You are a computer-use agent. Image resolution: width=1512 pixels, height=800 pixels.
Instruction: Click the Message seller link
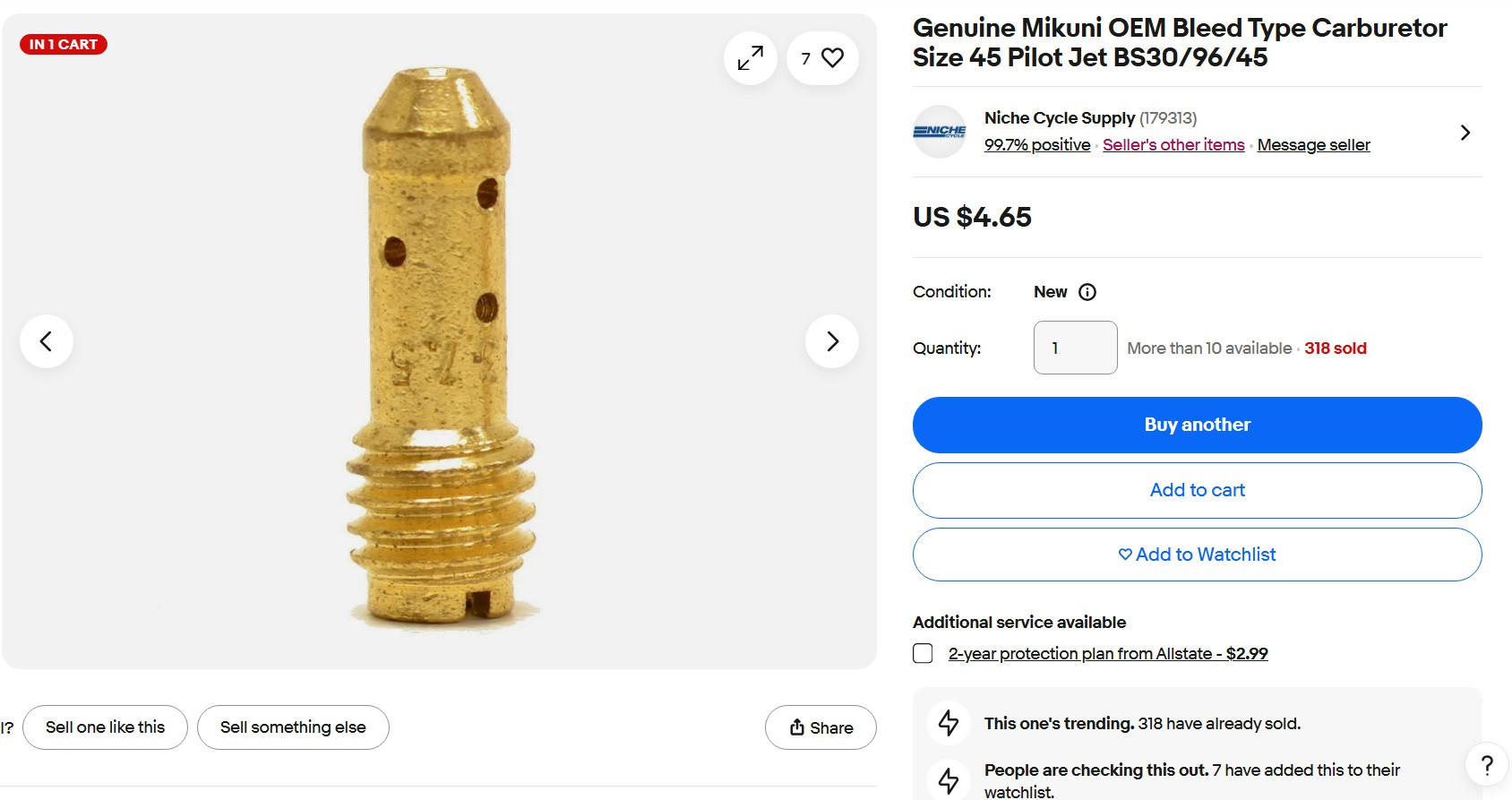coord(1313,145)
